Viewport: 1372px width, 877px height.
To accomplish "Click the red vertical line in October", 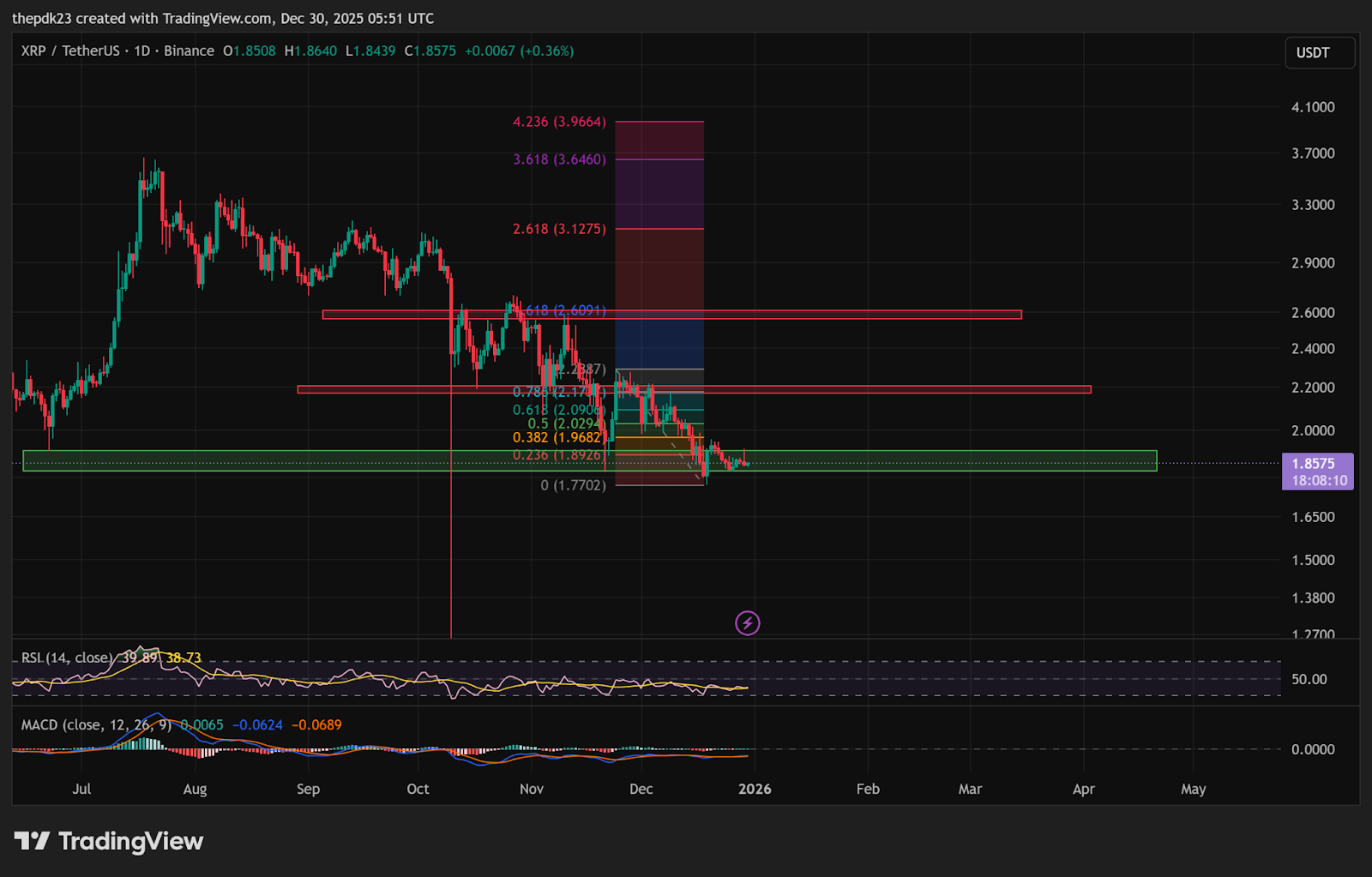I will pos(451,557).
